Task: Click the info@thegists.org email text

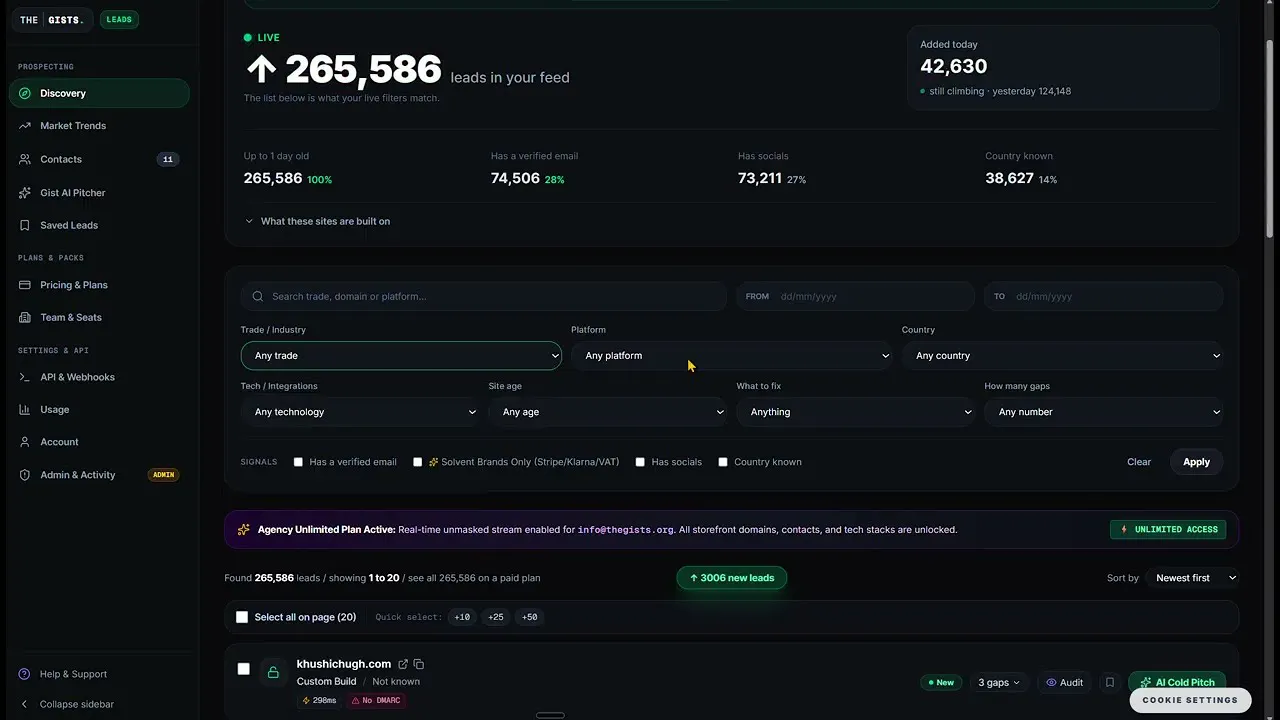Action: click(x=626, y=529)
